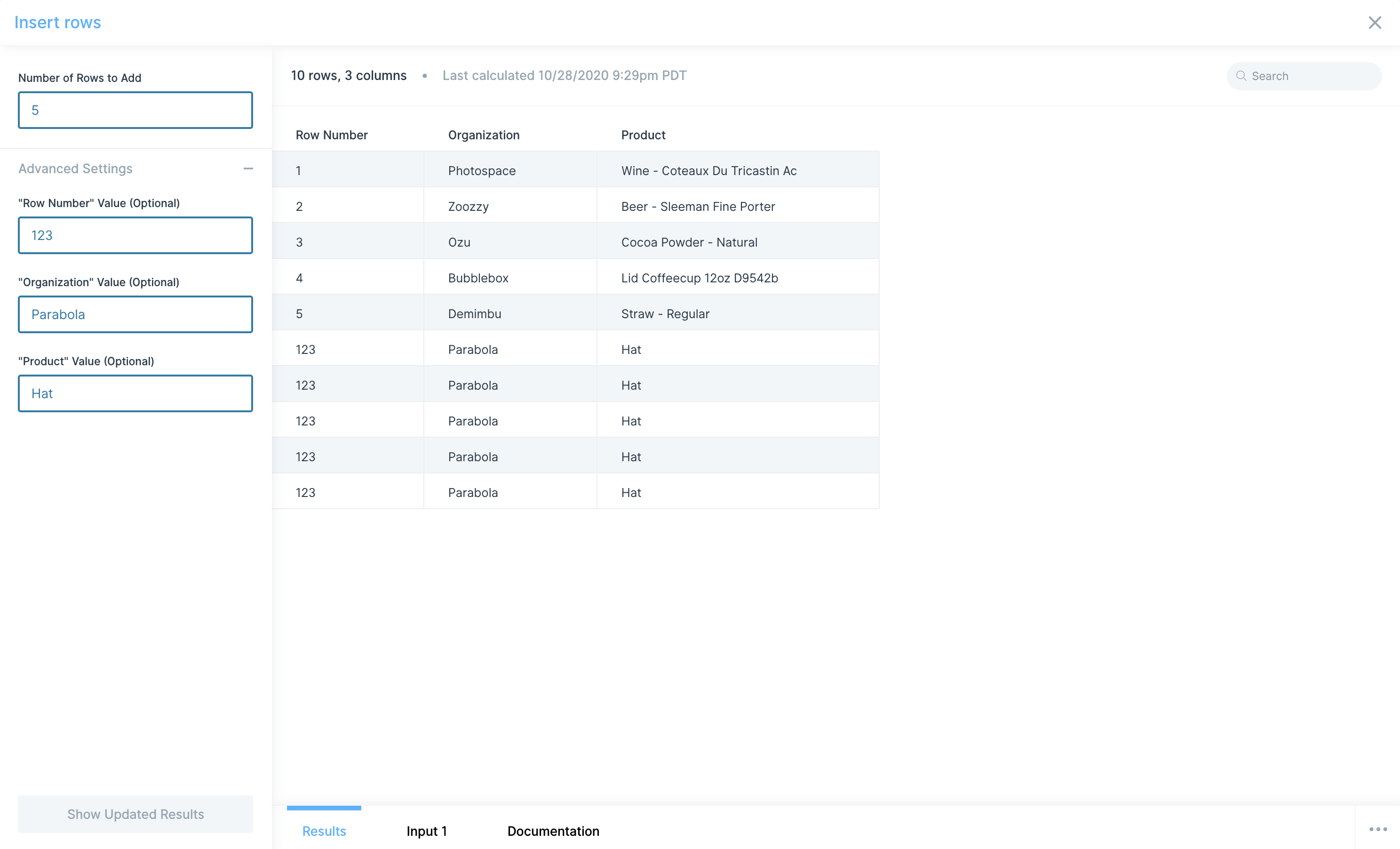This screenshot has width=1400, height=849.
Task: Select the Zoozzy cell
Action: tap(510, 206)
